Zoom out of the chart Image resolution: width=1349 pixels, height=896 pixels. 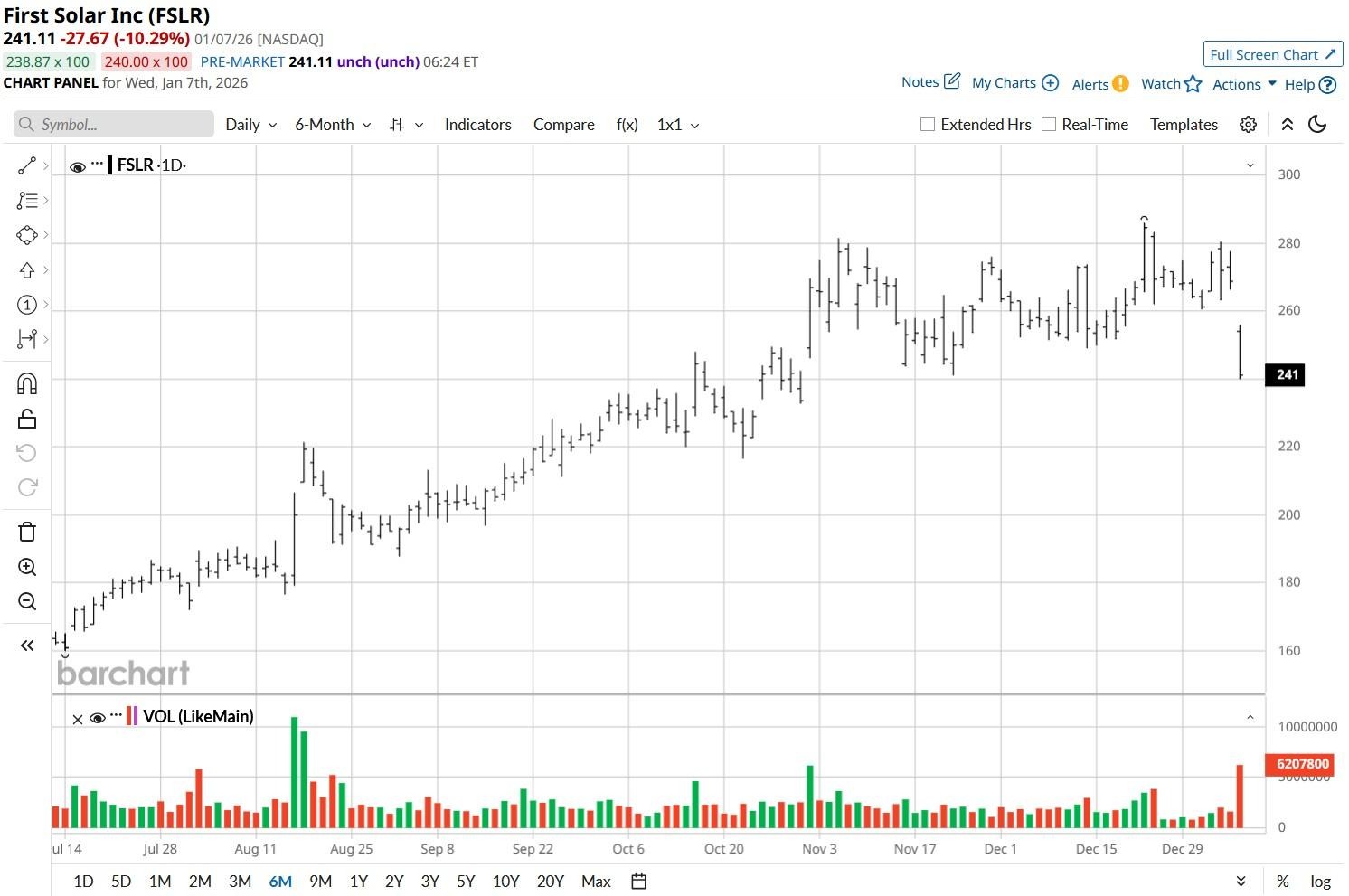tap(27, 601)
